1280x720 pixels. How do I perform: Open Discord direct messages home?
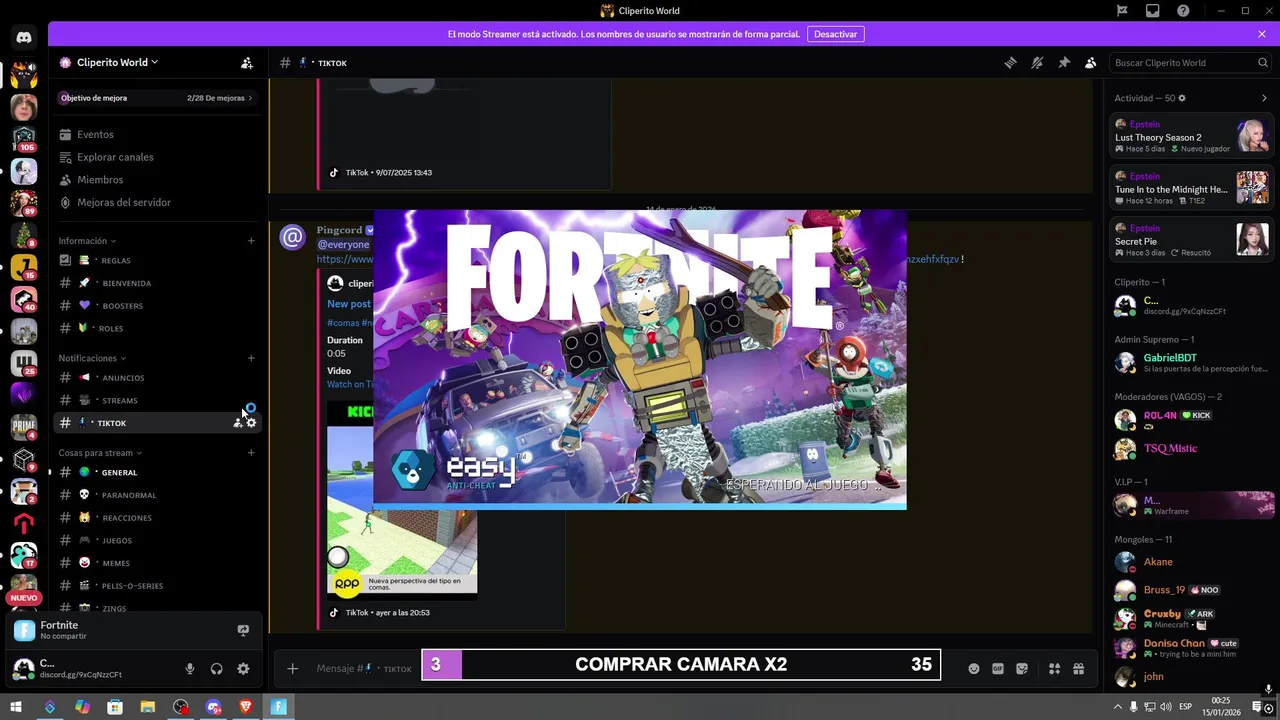pyautogui.click(x=24, y=38)
